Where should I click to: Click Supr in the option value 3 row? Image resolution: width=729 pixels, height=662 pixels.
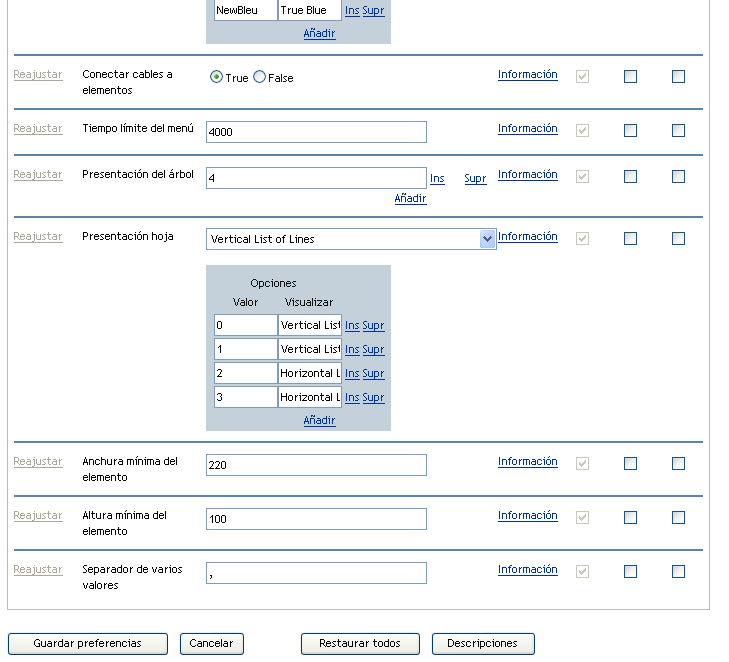click(x=373, y=397)
